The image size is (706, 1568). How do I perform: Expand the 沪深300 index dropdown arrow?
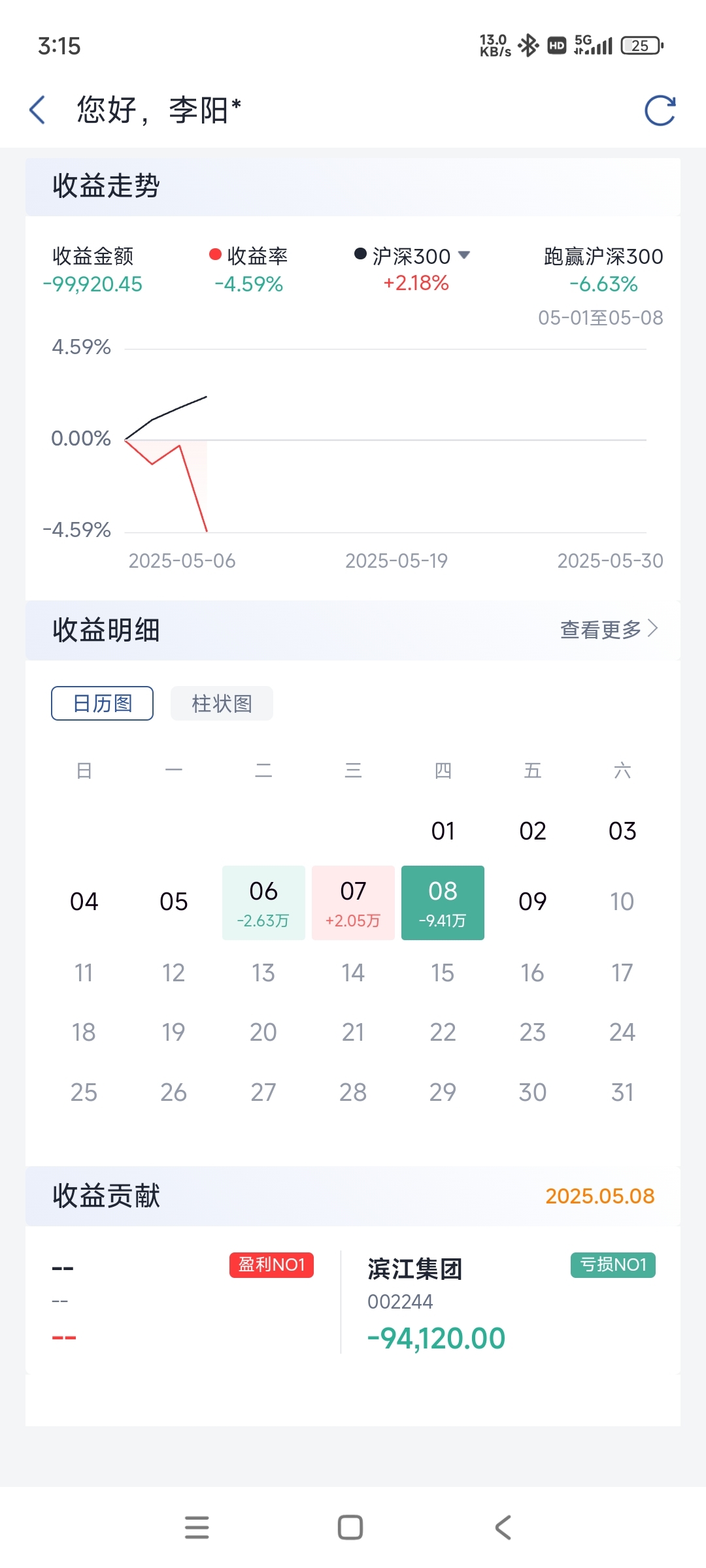point(464,255)
